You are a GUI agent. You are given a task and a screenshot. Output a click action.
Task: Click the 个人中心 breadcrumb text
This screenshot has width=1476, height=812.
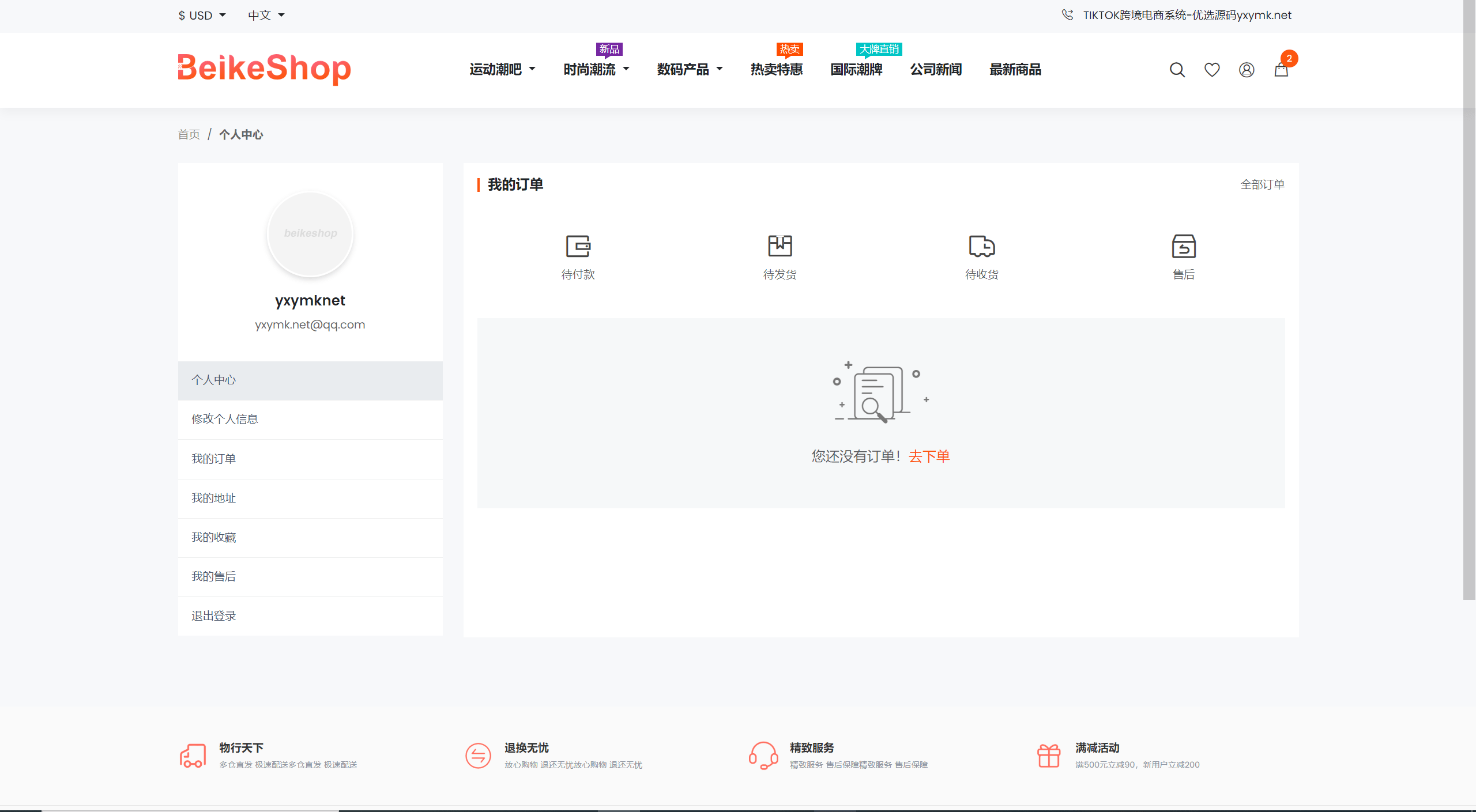(x=241, y=134)
